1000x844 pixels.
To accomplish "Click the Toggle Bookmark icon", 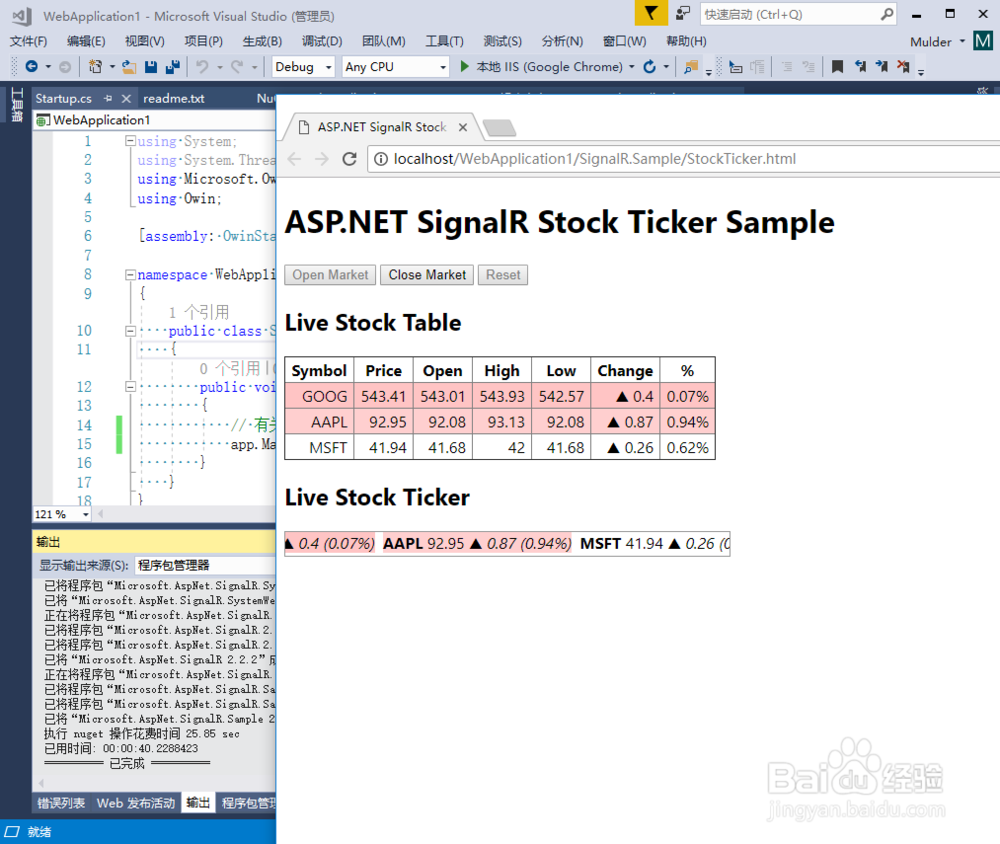I will 837,66.
